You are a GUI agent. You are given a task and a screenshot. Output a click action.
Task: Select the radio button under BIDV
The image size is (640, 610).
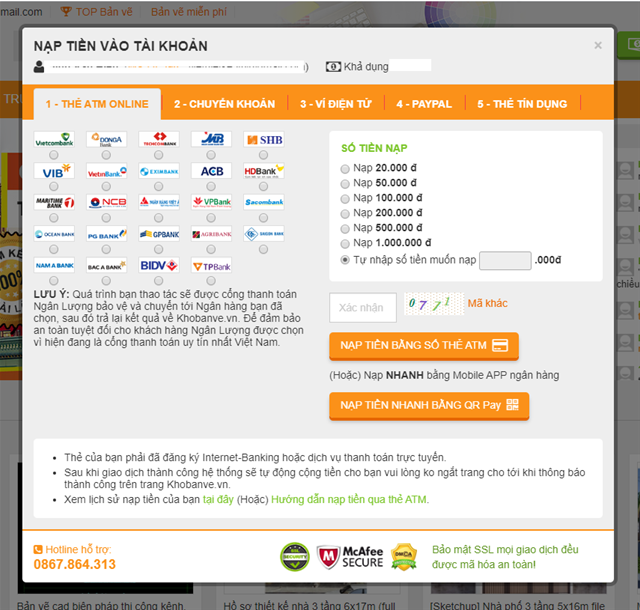tap(158, 281)
